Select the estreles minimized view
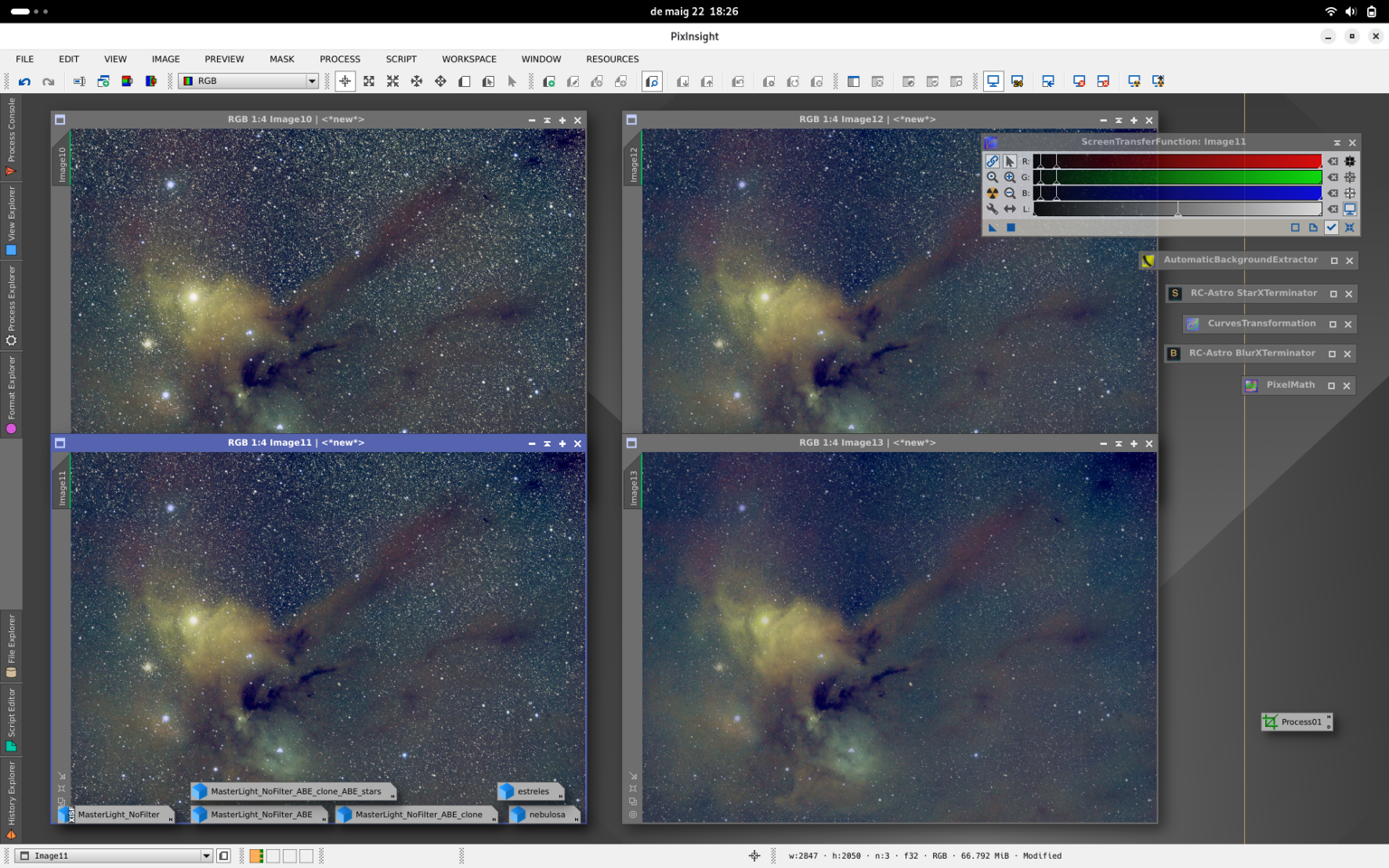 (532, 791)
